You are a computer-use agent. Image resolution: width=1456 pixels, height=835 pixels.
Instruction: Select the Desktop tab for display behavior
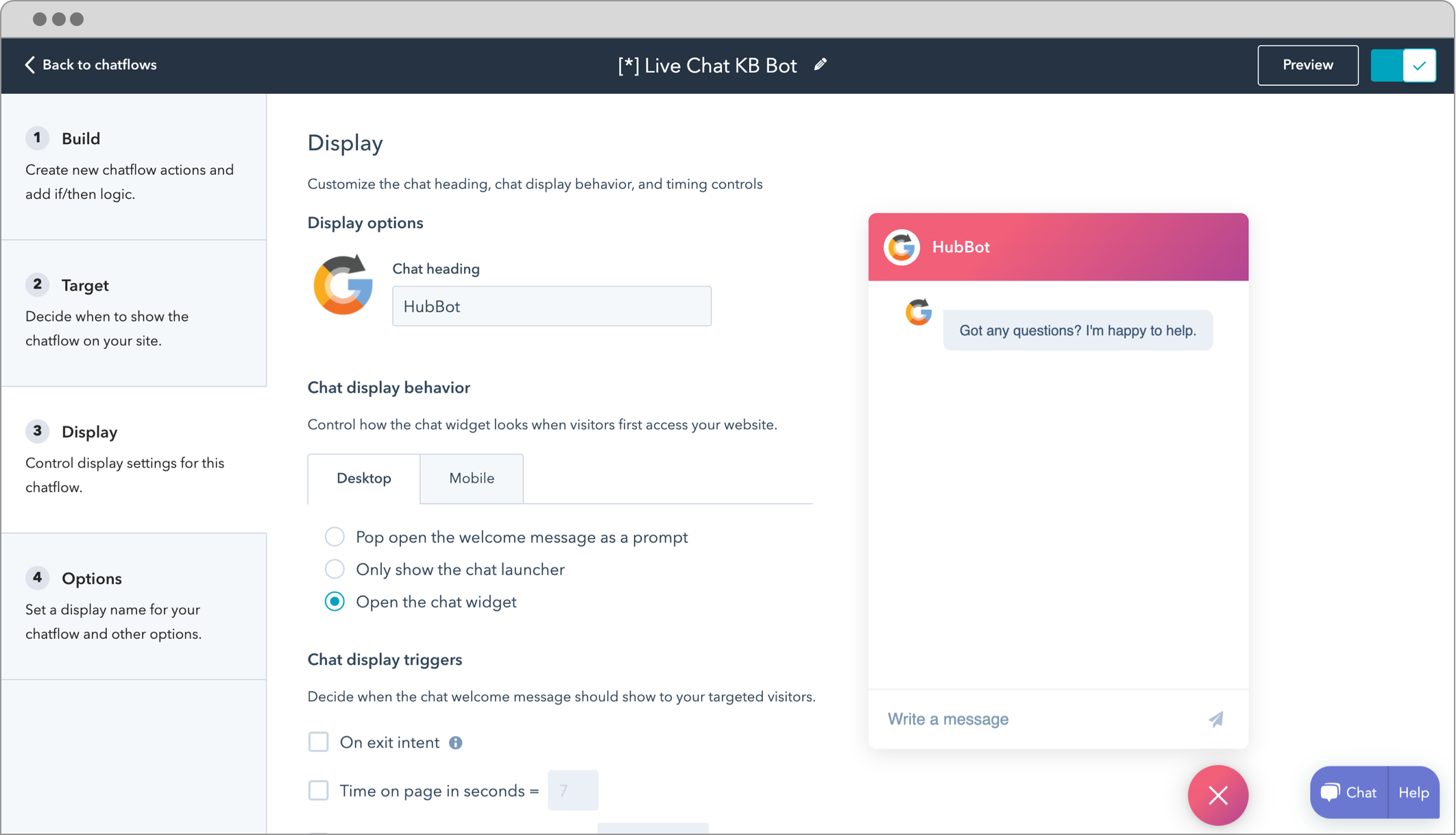[363, 478]
